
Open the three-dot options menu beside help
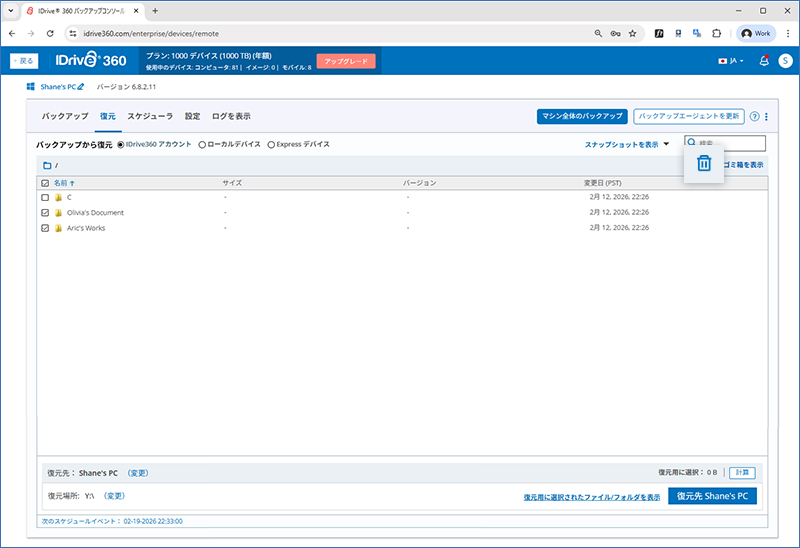[x=766, y=116]
